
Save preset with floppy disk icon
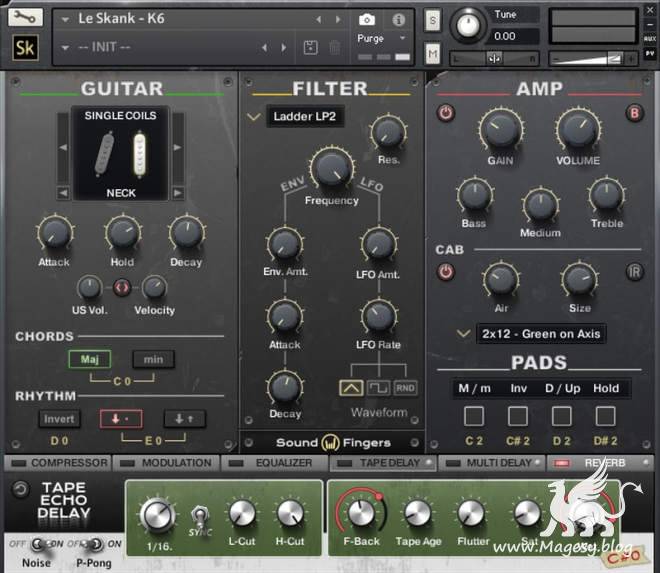tap(311, 48)
